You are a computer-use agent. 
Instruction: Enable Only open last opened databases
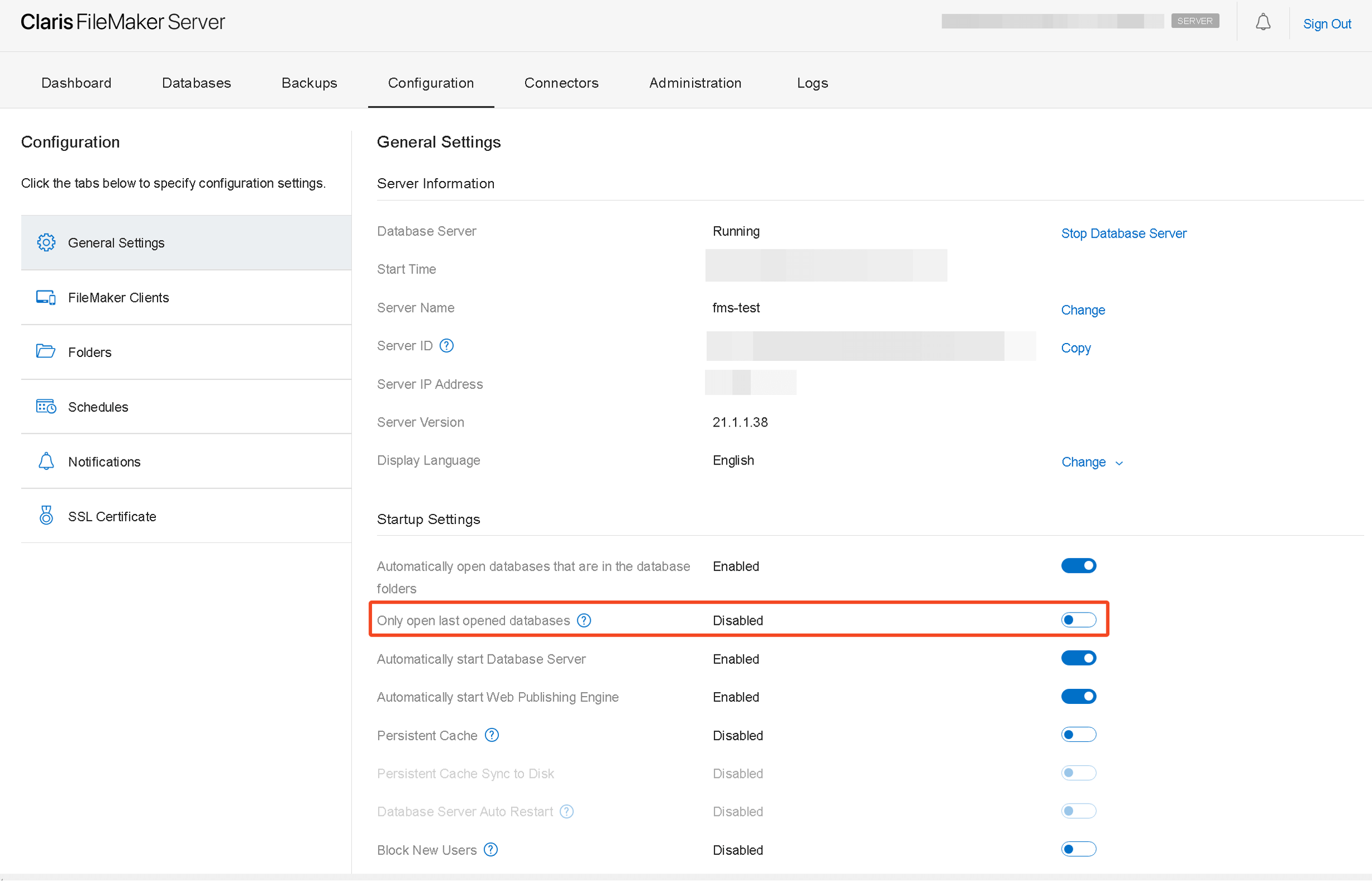(x=1079, y=621)
